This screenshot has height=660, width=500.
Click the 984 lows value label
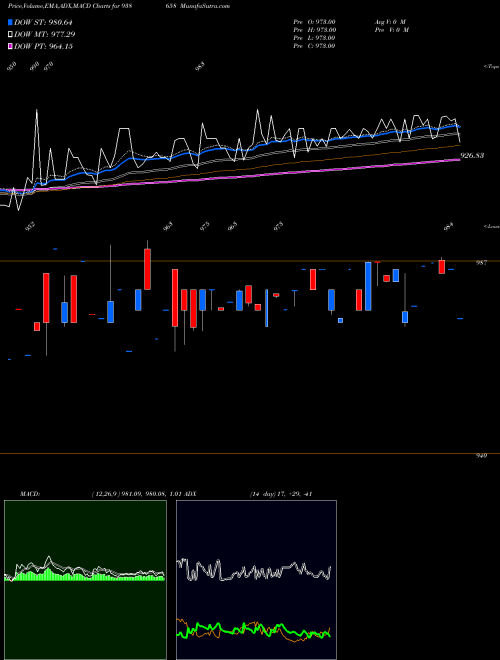point(450,227)
